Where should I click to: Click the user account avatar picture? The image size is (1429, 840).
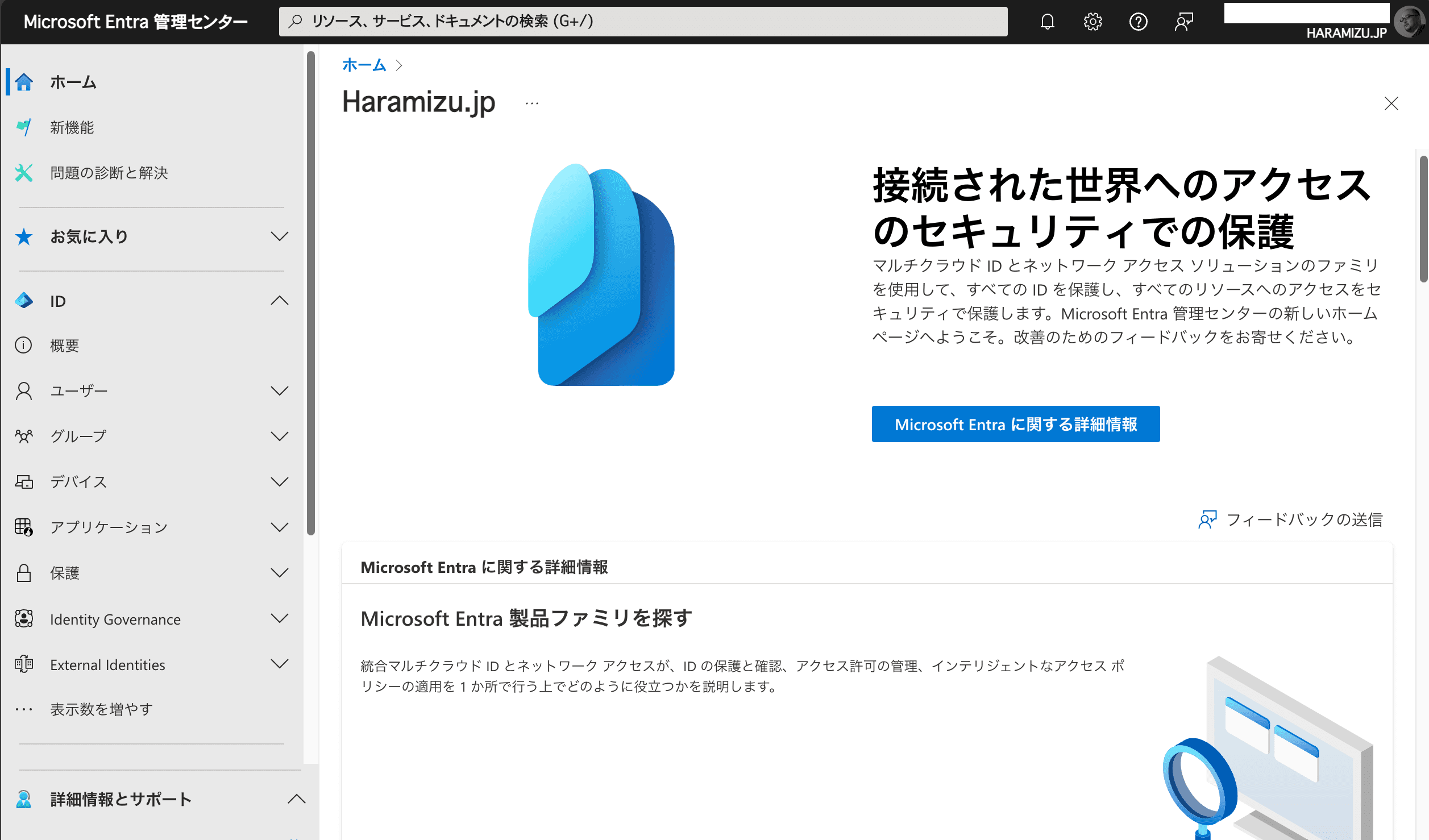(1409, 22)
